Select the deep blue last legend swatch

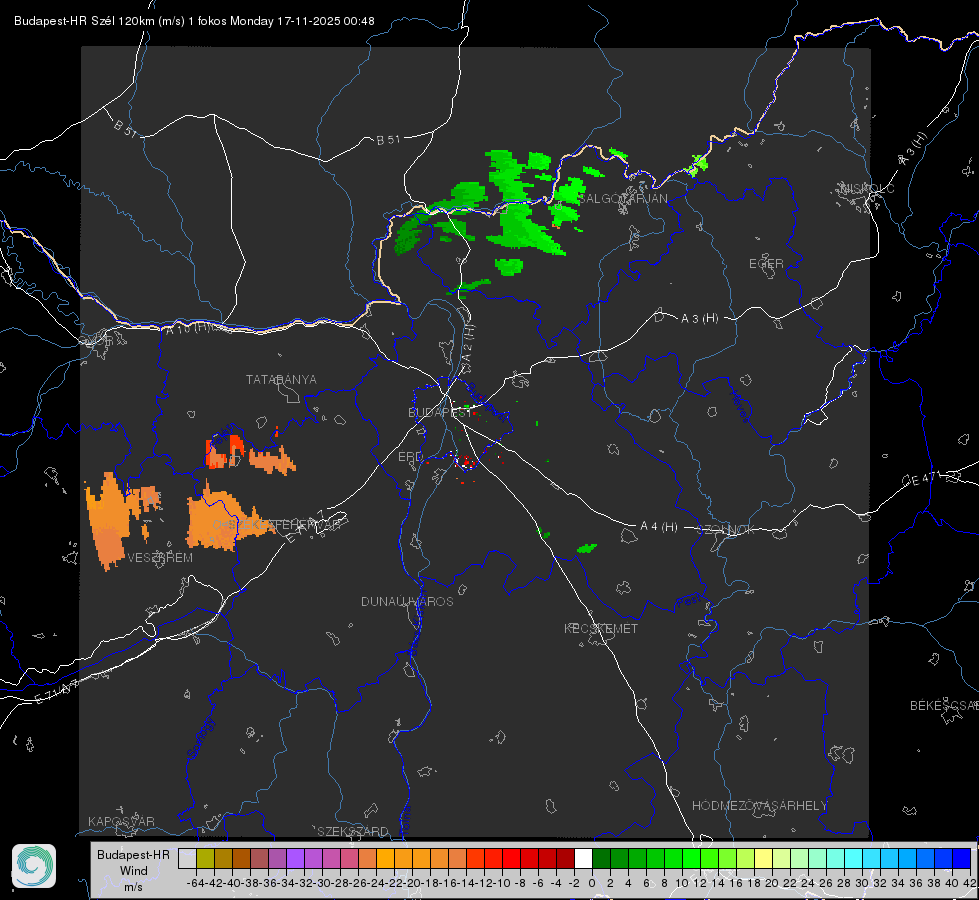(x=962, y=858)
